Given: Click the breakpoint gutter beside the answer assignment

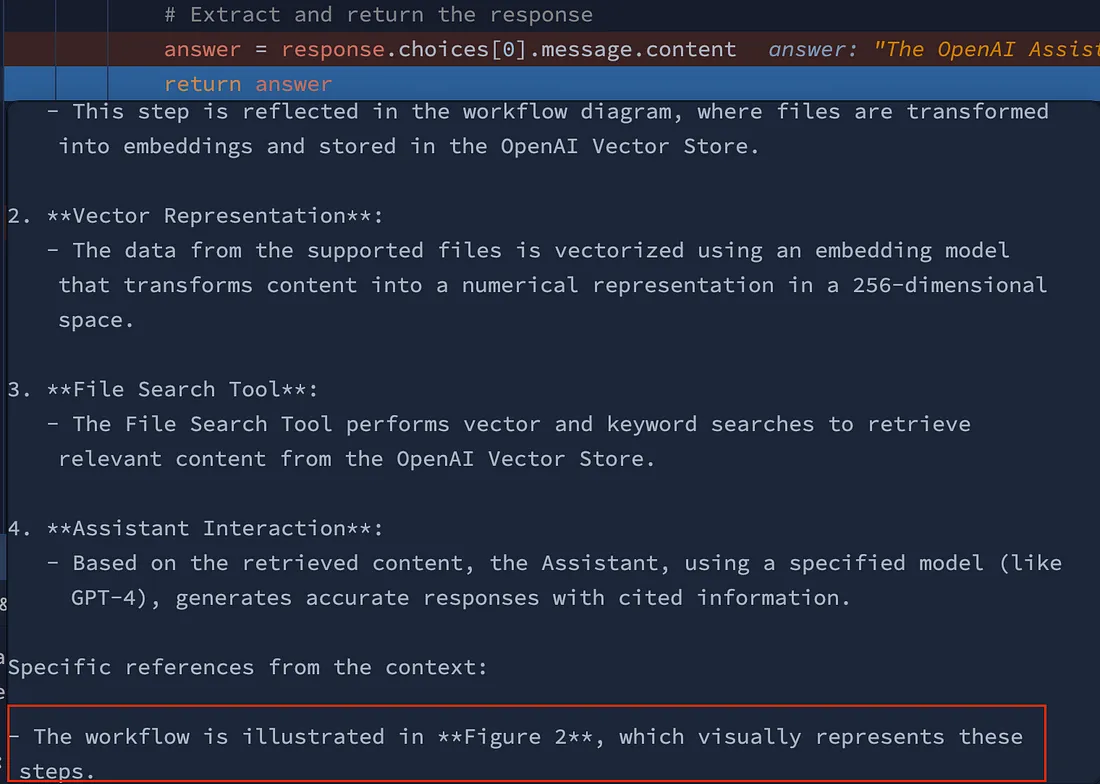Looking at the screenshot, I should point(29,49).
